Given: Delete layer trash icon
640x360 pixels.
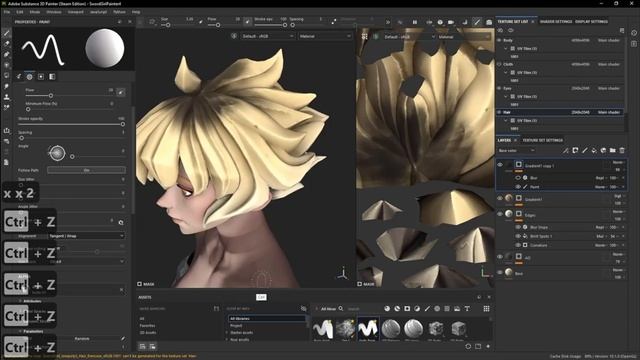Looking at the screenshot, I should 622,151.
